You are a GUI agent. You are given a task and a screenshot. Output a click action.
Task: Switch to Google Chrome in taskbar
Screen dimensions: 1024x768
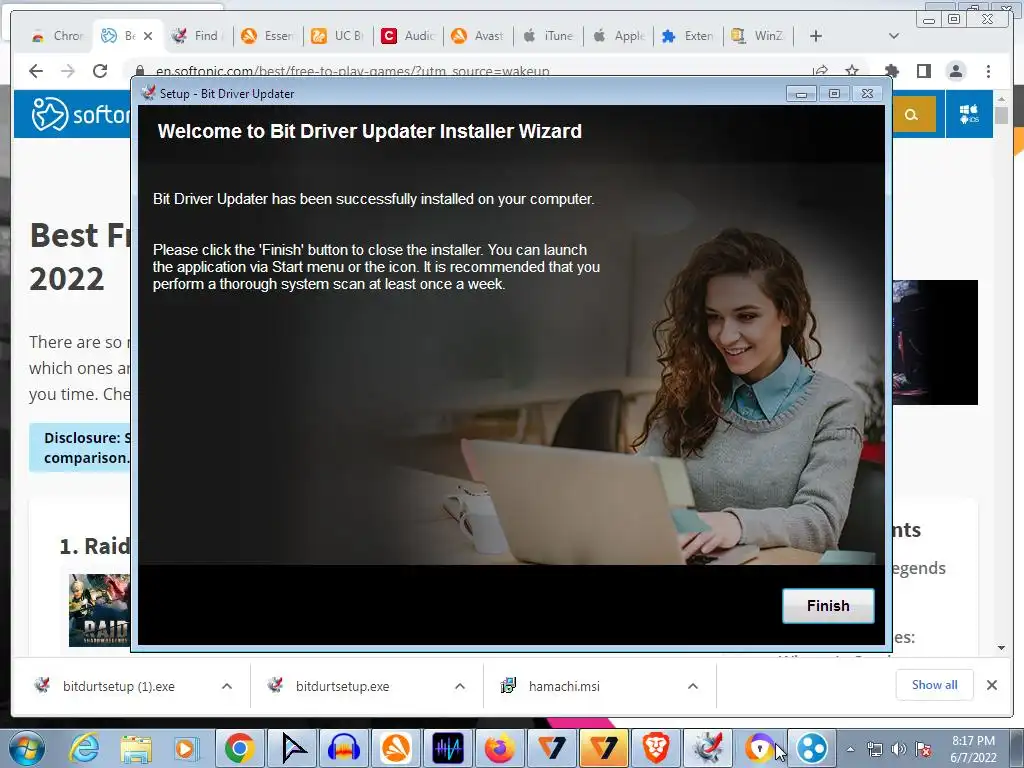(x=240, y=748)
